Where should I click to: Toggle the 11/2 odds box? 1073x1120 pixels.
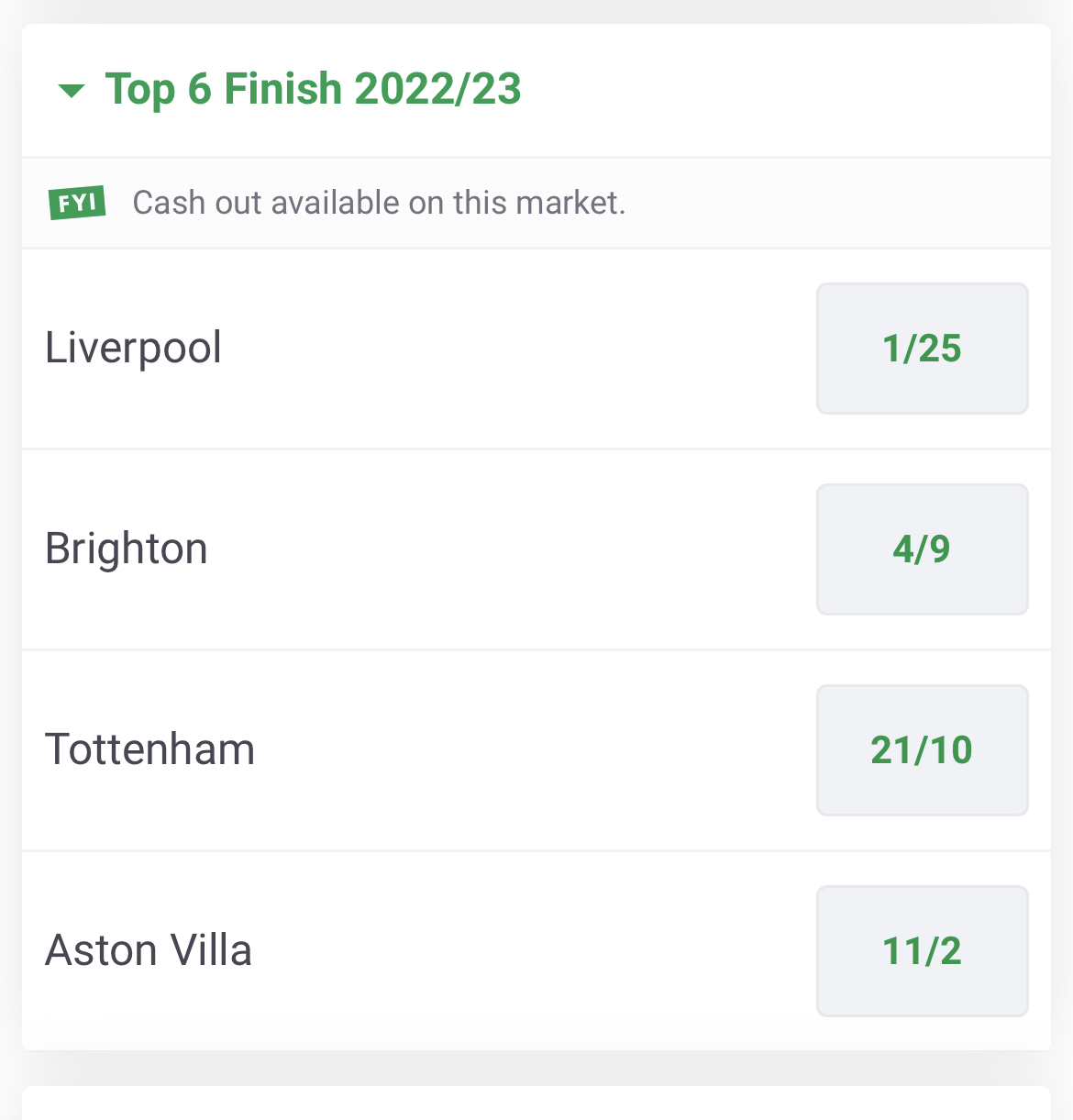pos(922,951)
